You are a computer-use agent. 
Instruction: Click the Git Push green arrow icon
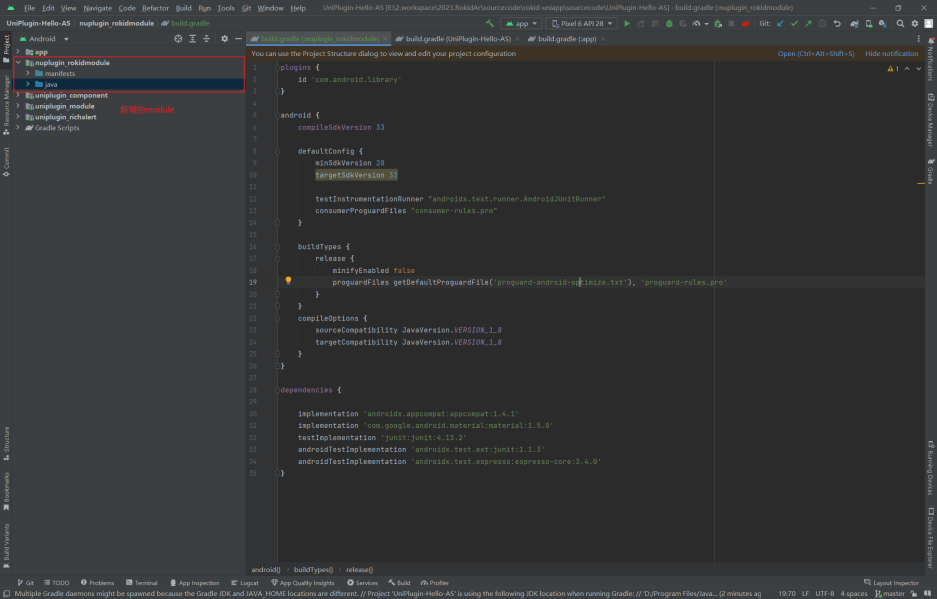(808, 23)
